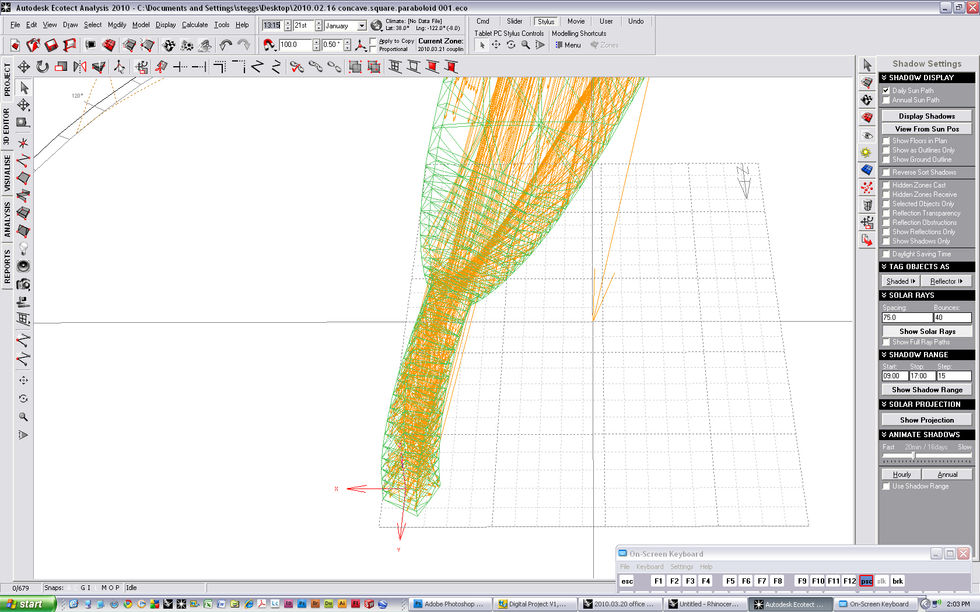Open the blue grid analysis panel icon
The image size is (980, 612).
[866, 170]
